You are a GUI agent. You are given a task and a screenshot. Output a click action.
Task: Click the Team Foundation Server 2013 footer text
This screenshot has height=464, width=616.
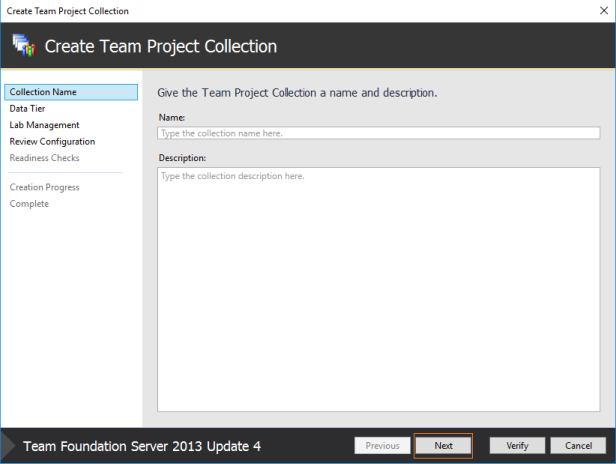pos(142,446)
